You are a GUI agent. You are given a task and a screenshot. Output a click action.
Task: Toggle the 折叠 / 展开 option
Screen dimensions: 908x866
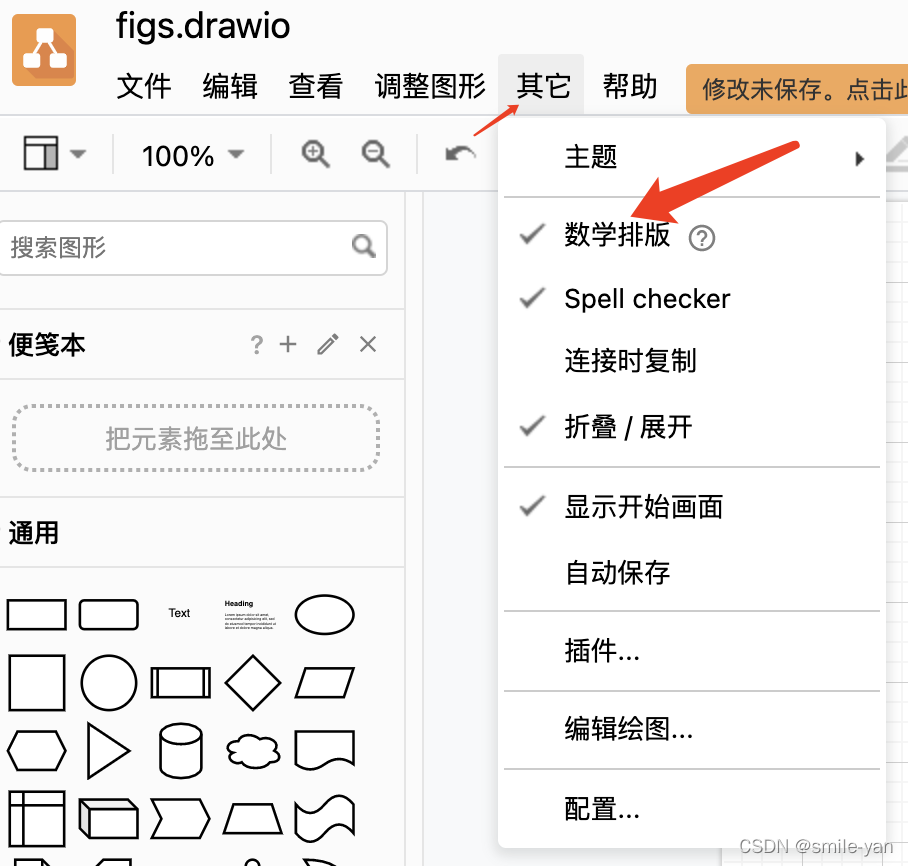691,427
